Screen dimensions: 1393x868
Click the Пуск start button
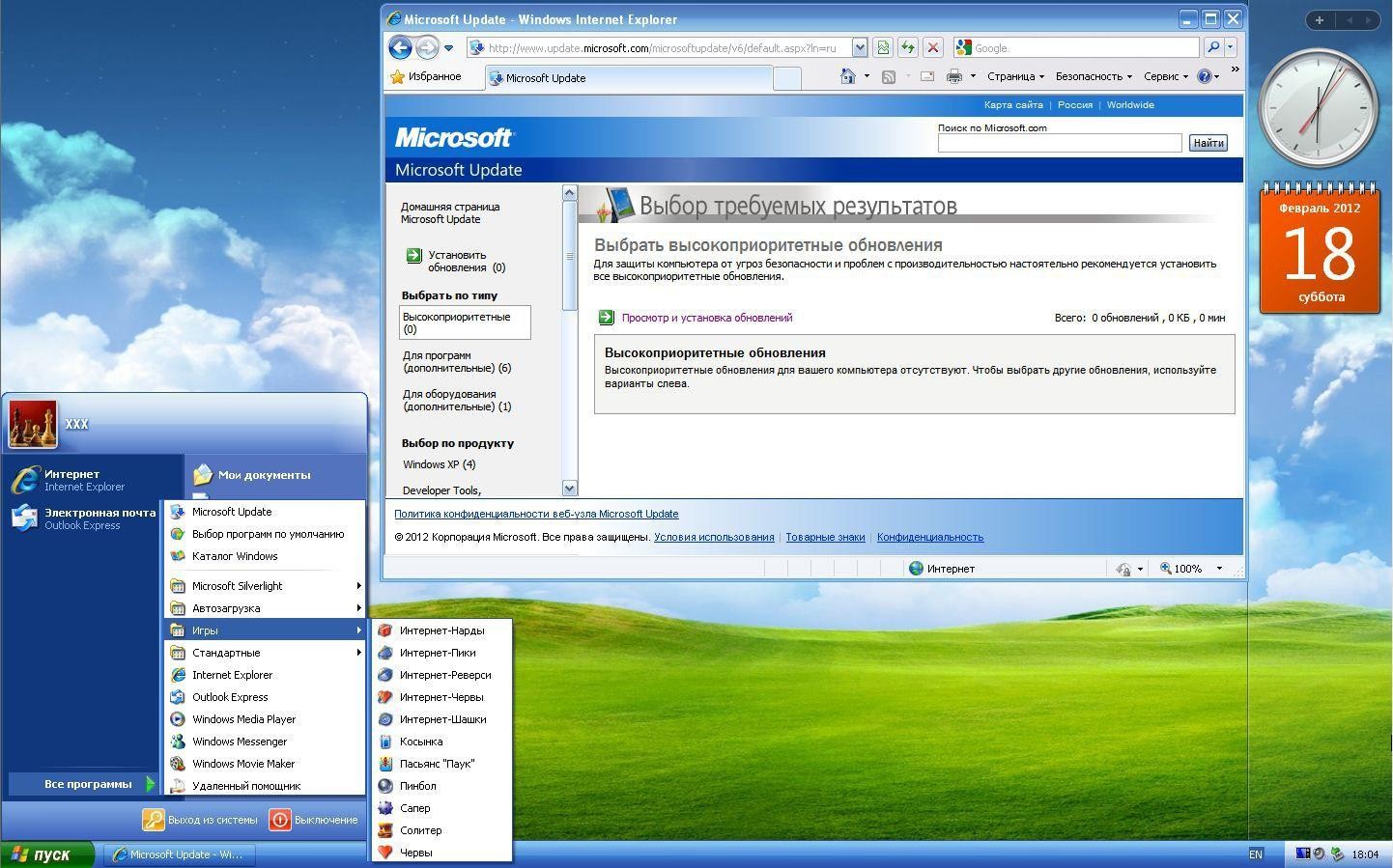[x=47, y=854]
